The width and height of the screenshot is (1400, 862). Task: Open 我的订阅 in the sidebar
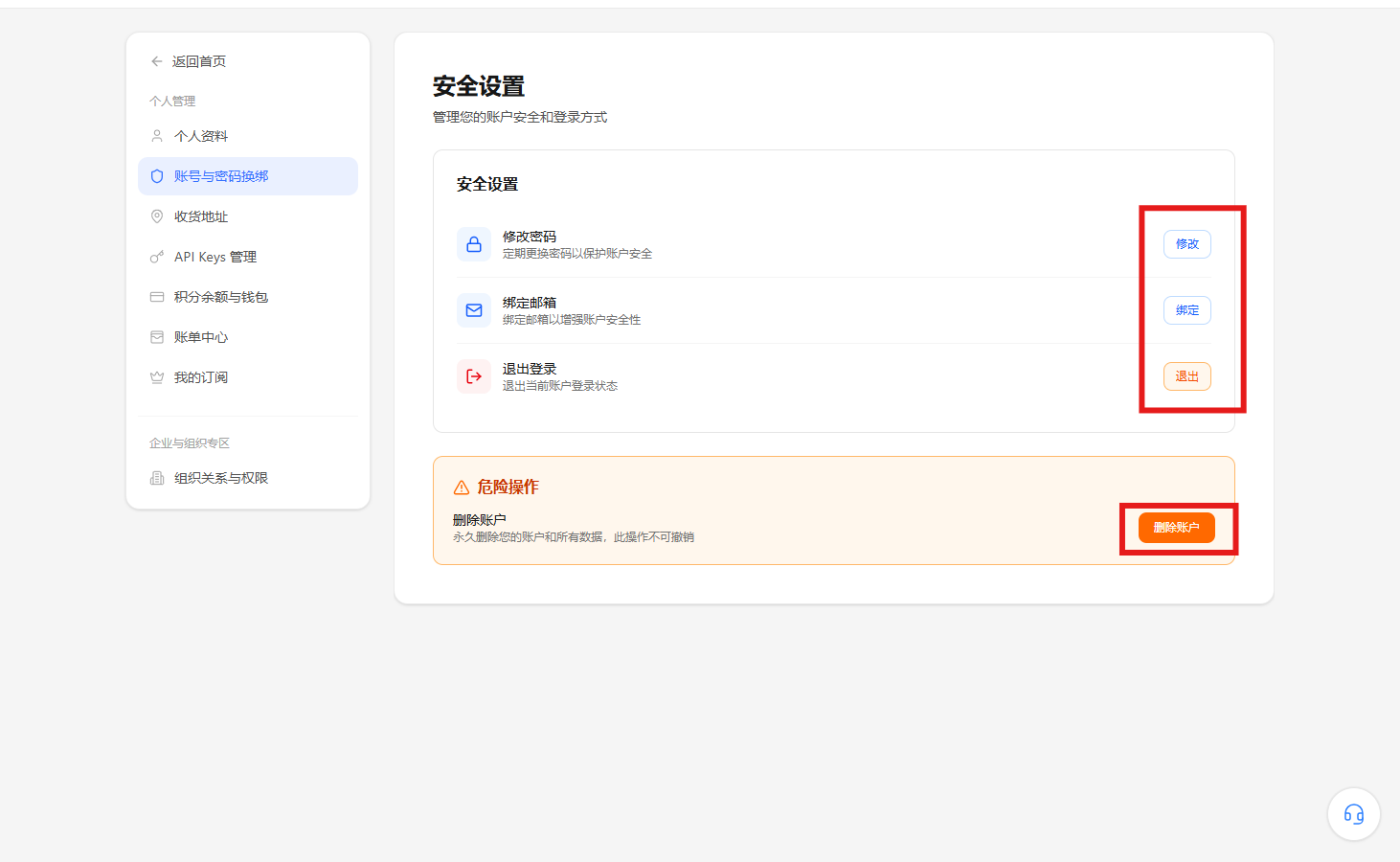coord(248,377)
